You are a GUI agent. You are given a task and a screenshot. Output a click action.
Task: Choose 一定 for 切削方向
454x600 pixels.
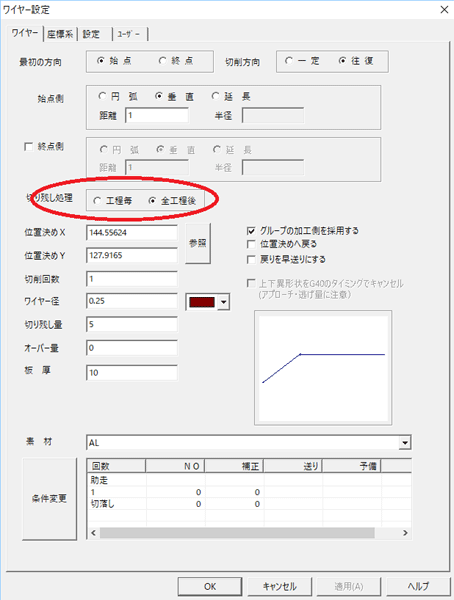tap(302, 61)
